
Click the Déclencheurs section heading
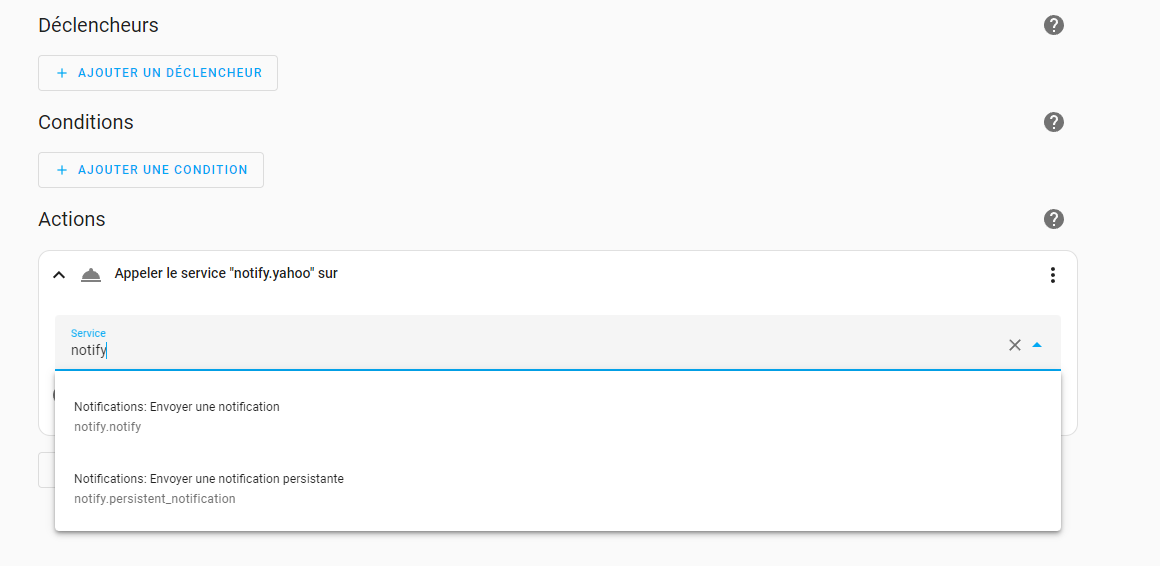[x=98, y=25]
